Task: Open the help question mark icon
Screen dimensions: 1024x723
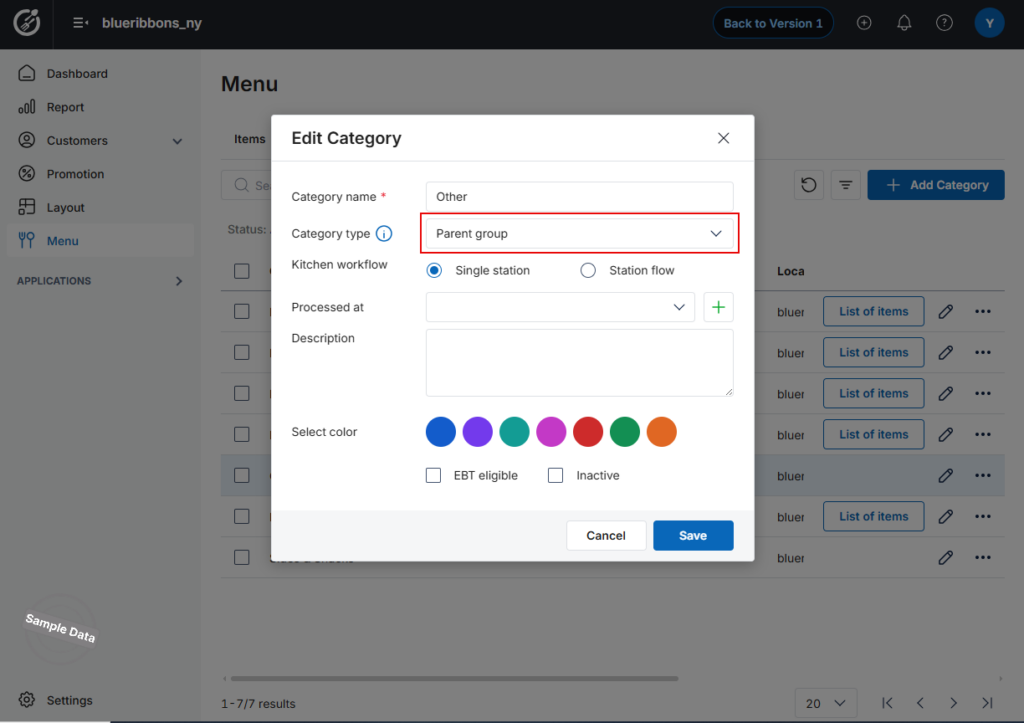Action: pyautogui.click(x=944, y=23)
